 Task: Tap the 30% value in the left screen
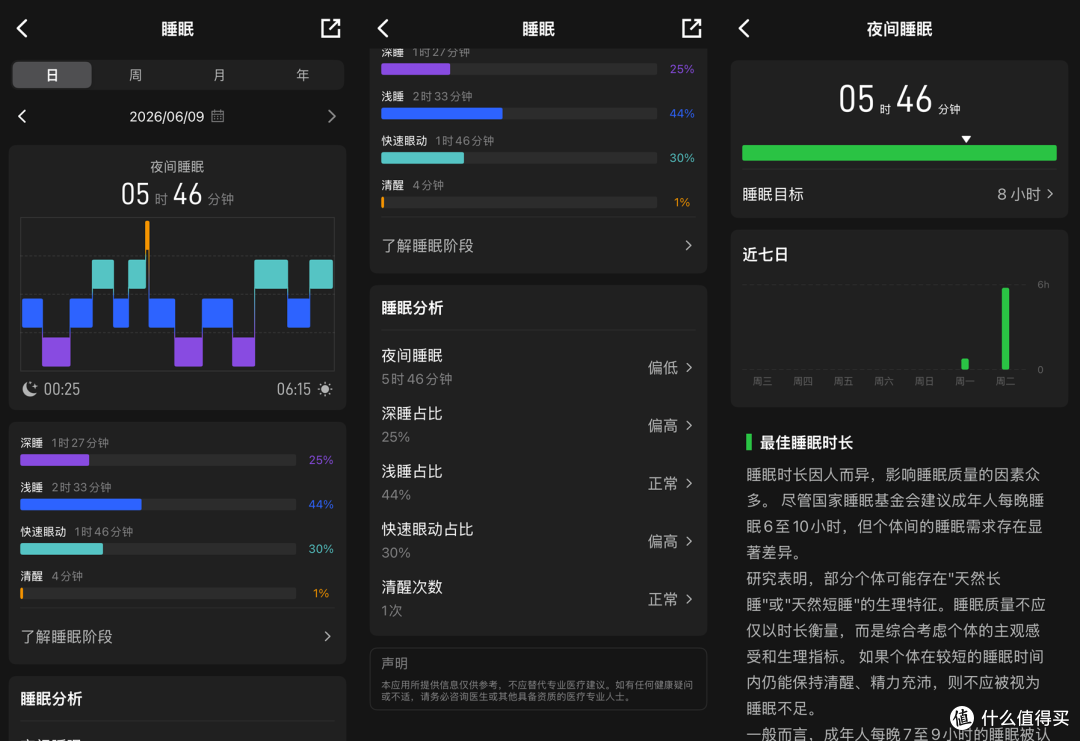click(x=321, y=549)
